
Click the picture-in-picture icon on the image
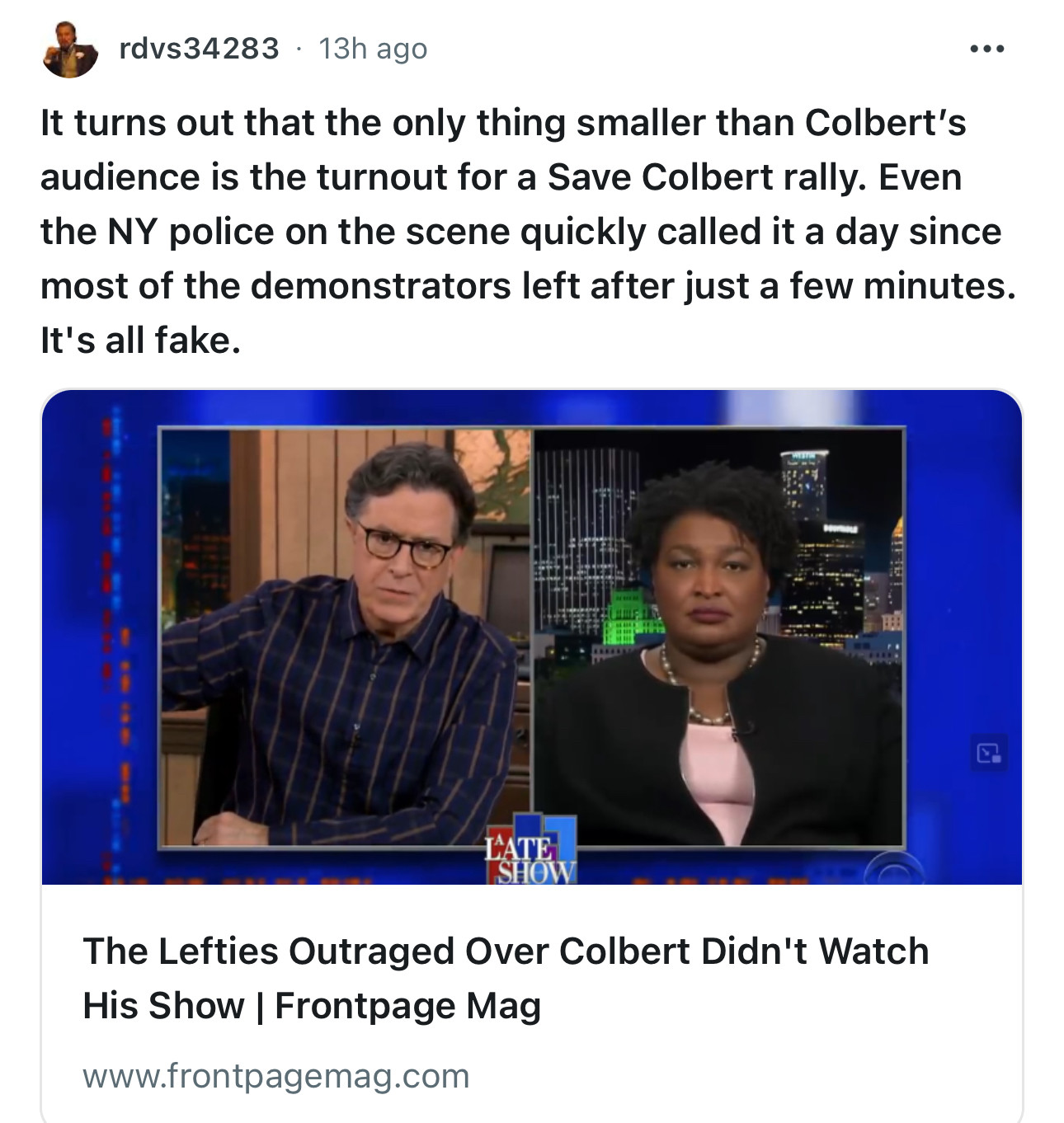[989, 752]
